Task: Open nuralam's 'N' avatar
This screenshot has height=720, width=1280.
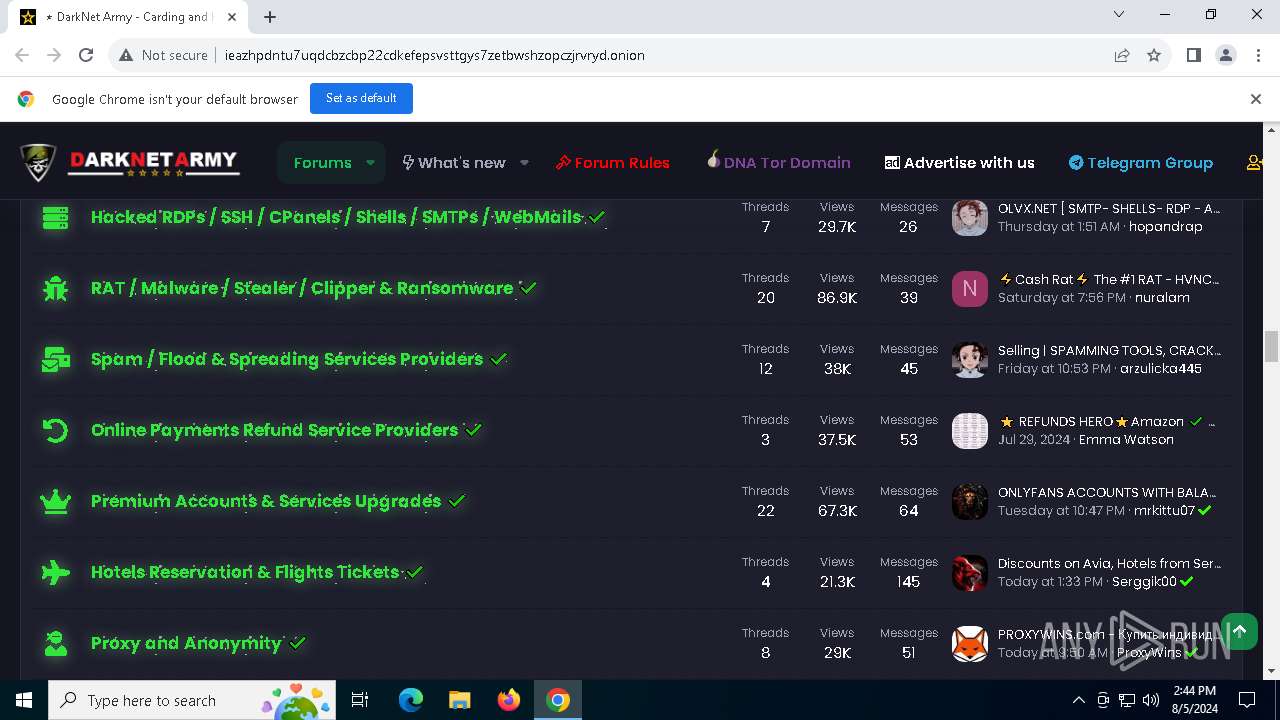Action: coord(969,288)
